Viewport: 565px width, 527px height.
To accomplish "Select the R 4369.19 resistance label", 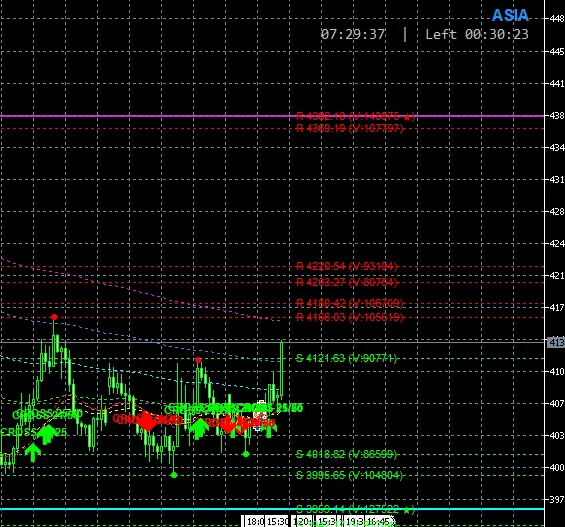I will pos(350,128).
